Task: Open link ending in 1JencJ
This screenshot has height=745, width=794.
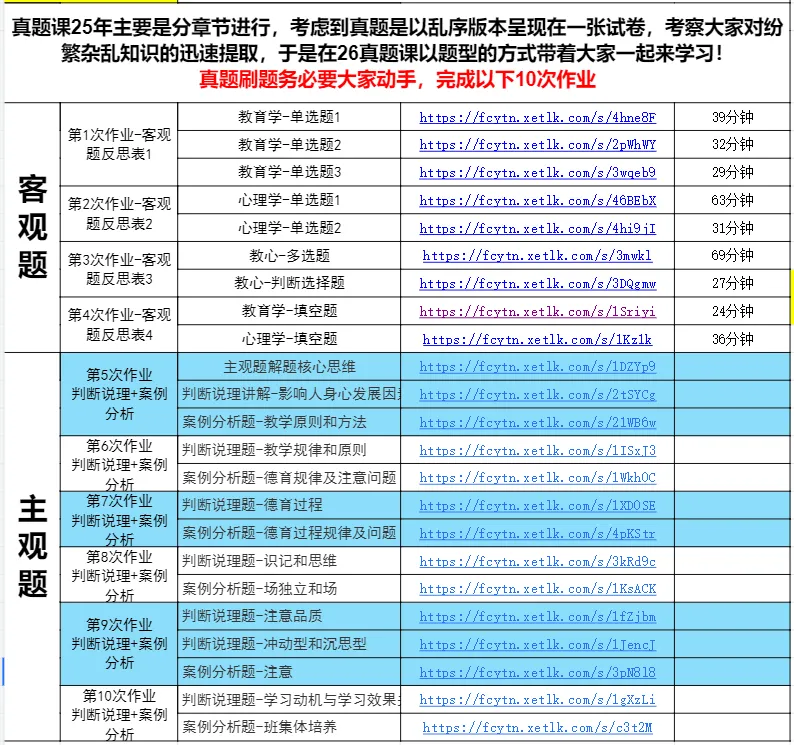Action: tap(537, 644)
